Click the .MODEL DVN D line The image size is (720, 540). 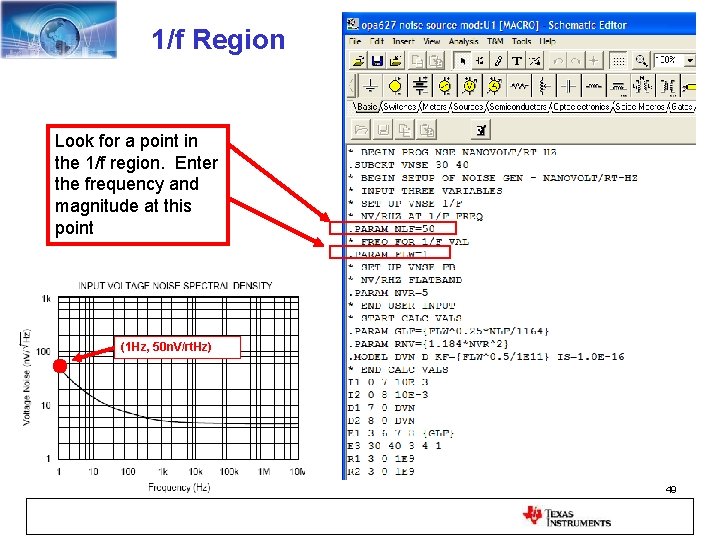(487, 356)
